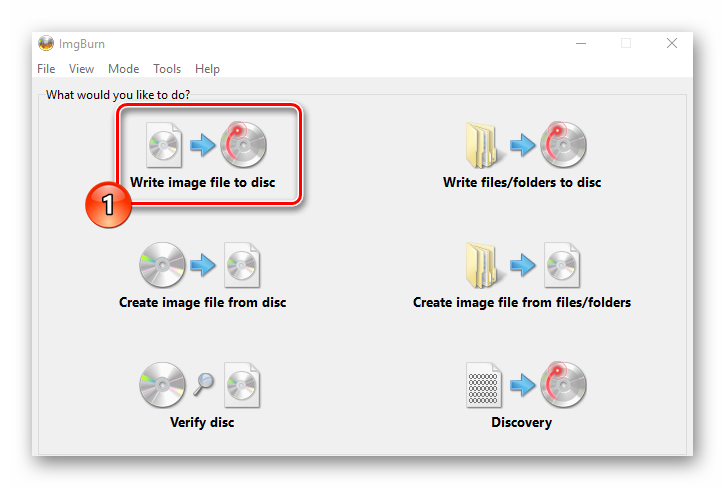This screenshot has width=725, height=488.
Task: Click the Write files/folders to disc icon
Action: point(526,145)
